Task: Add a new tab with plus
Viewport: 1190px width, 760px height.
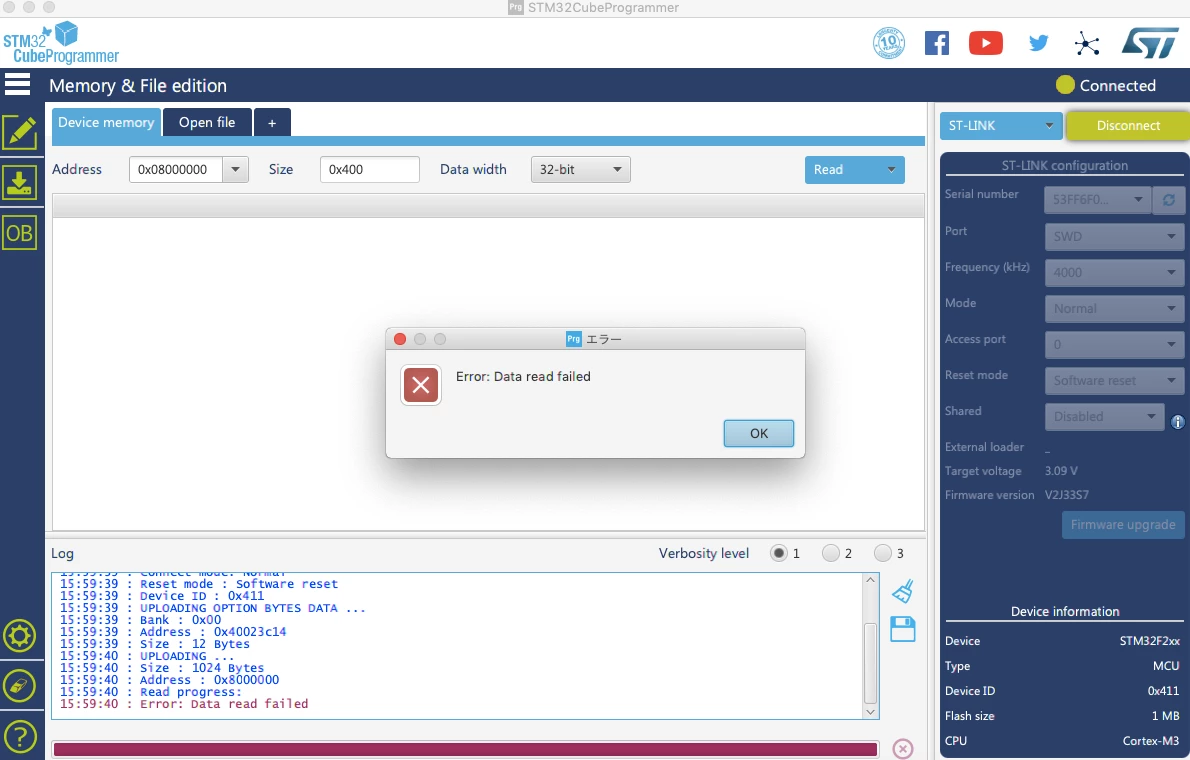Action: [272, 123]
